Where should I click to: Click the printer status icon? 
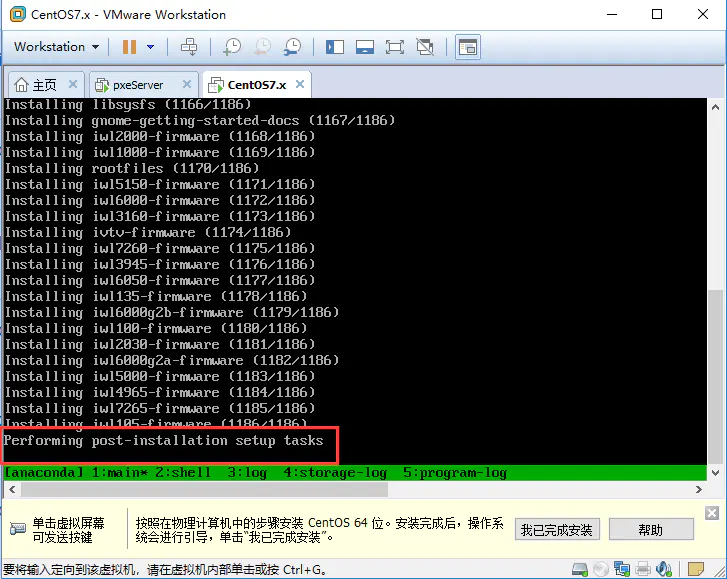643,569
